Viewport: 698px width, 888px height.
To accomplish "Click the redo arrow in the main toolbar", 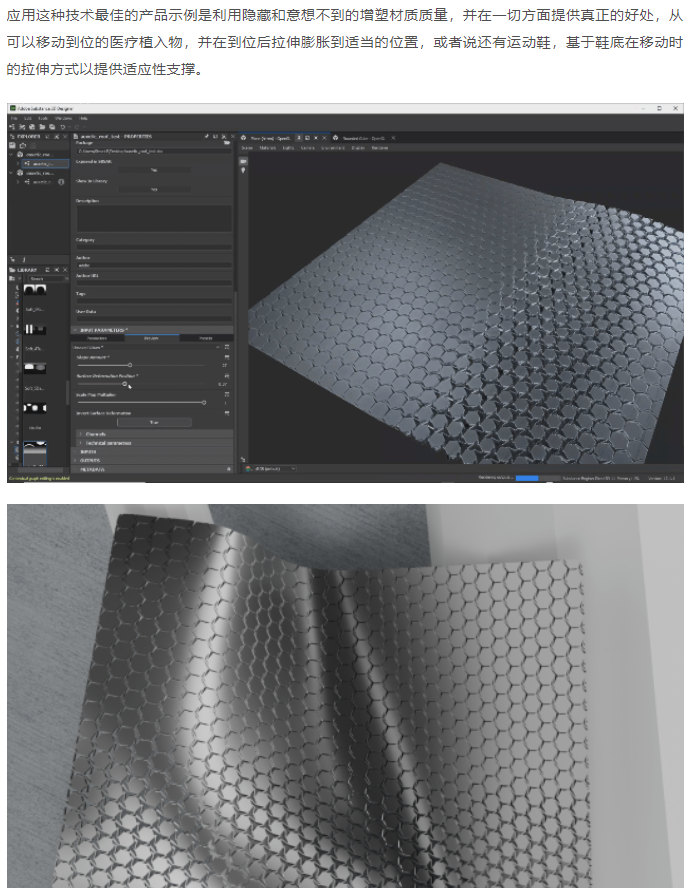I will [x=77, y=127].
